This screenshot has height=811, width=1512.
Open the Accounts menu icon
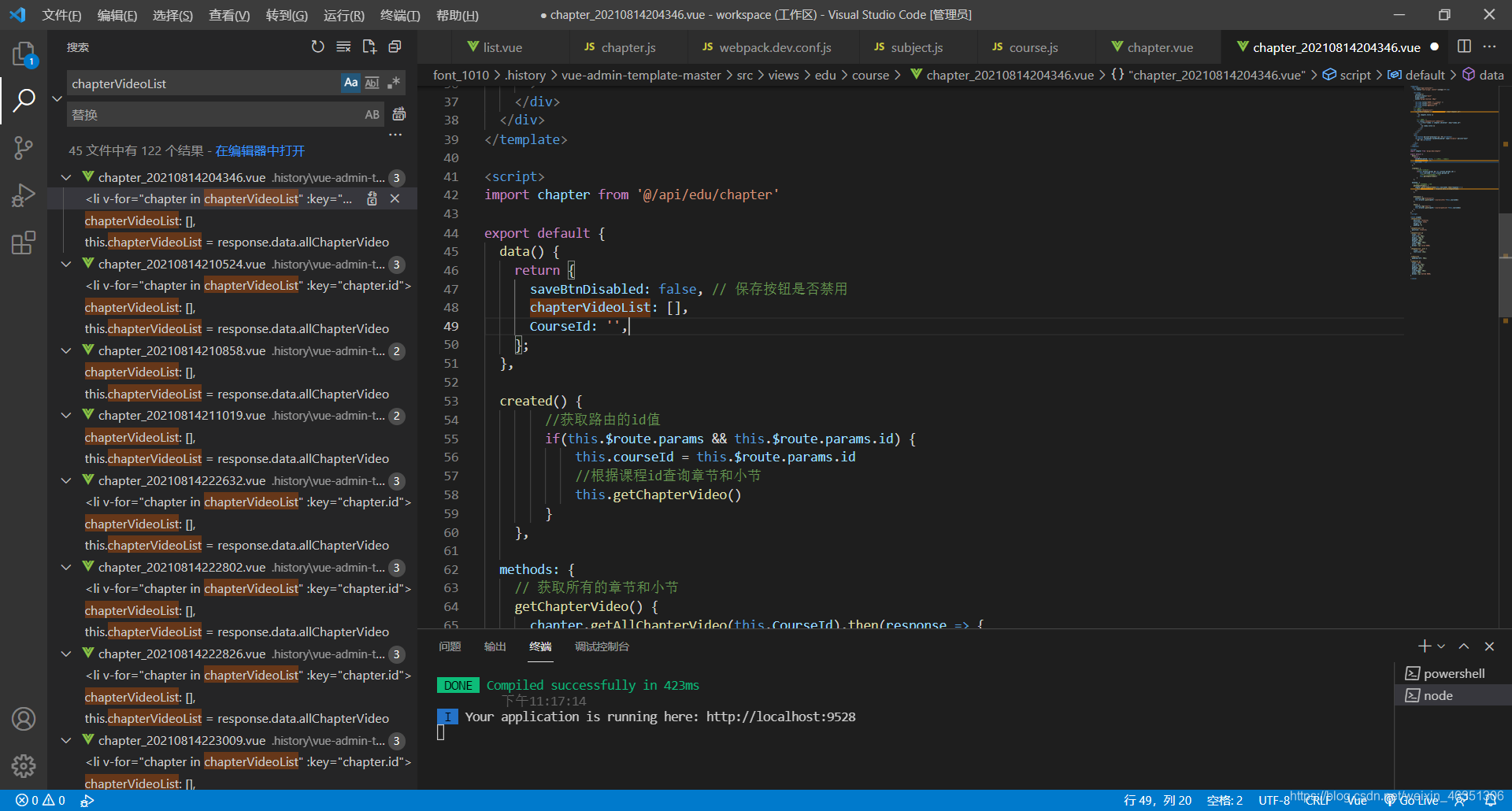[x=24, y=719]
